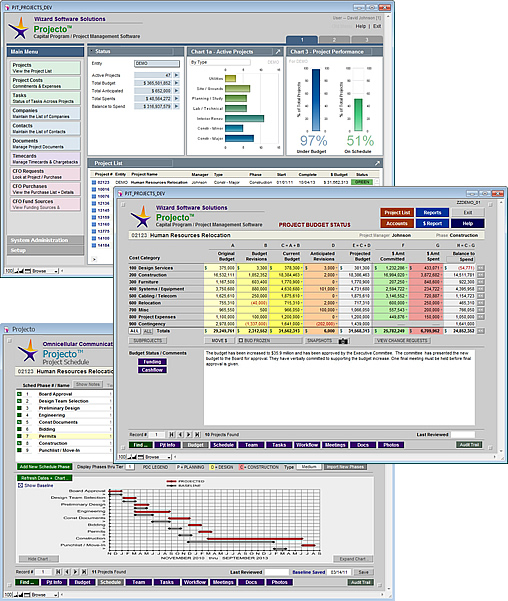
Task: Click Help link in main window header
Action: (x=360, y=26)
